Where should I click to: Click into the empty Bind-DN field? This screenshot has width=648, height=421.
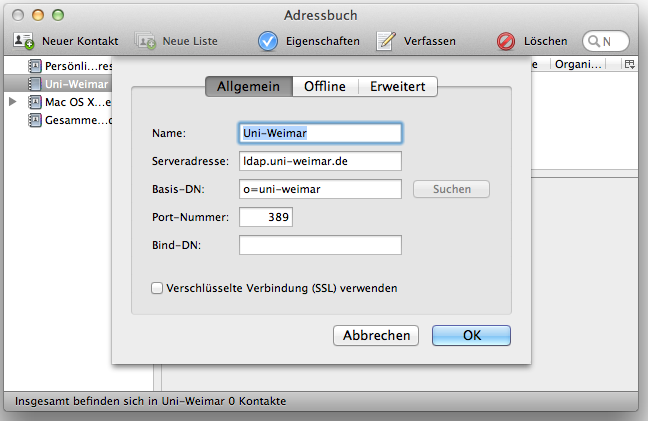pos(320,245)
